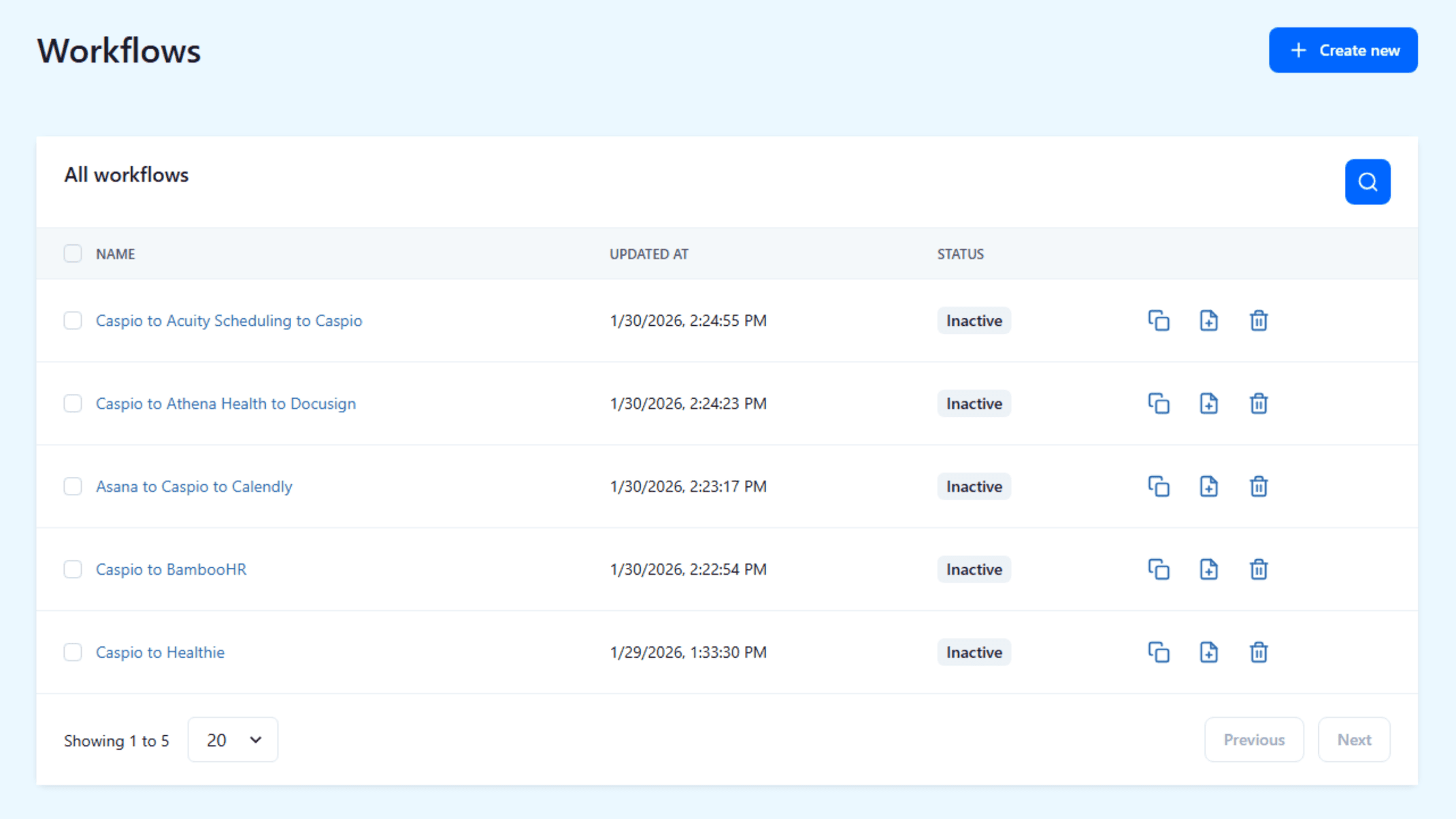Export Caspio to Athena Health to Docusign
This screenshot has width=1456, height=819.
pos(1209,403)
